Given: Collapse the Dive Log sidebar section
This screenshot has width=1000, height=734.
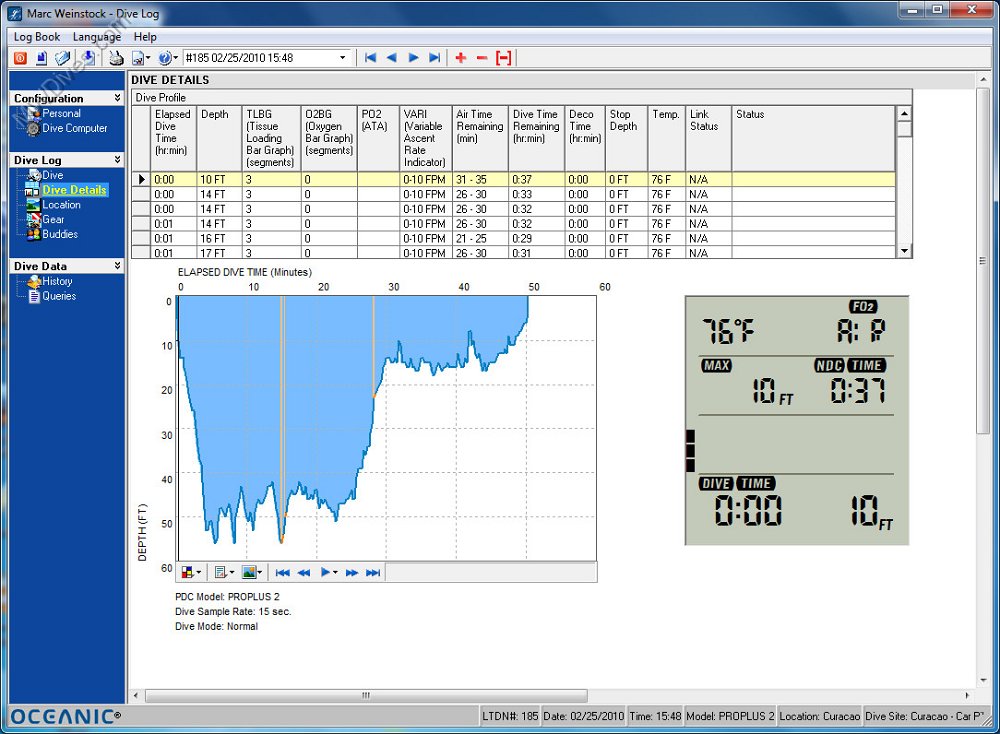Looking at the screenshot, I should (x=117, y=159).
